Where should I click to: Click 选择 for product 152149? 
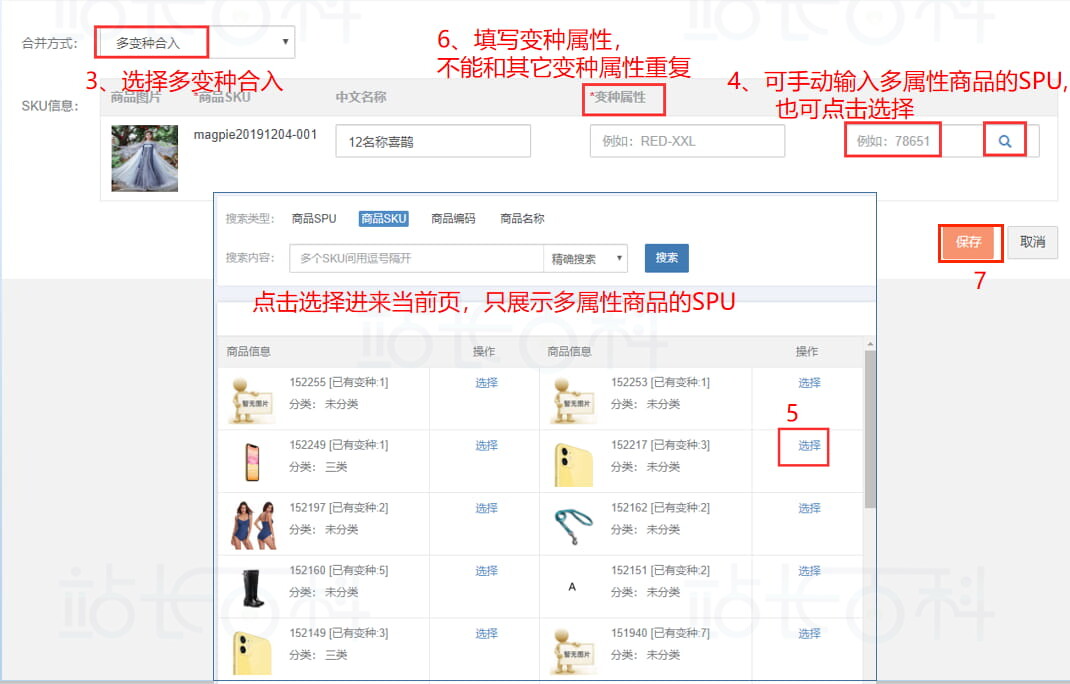point(487,634)
